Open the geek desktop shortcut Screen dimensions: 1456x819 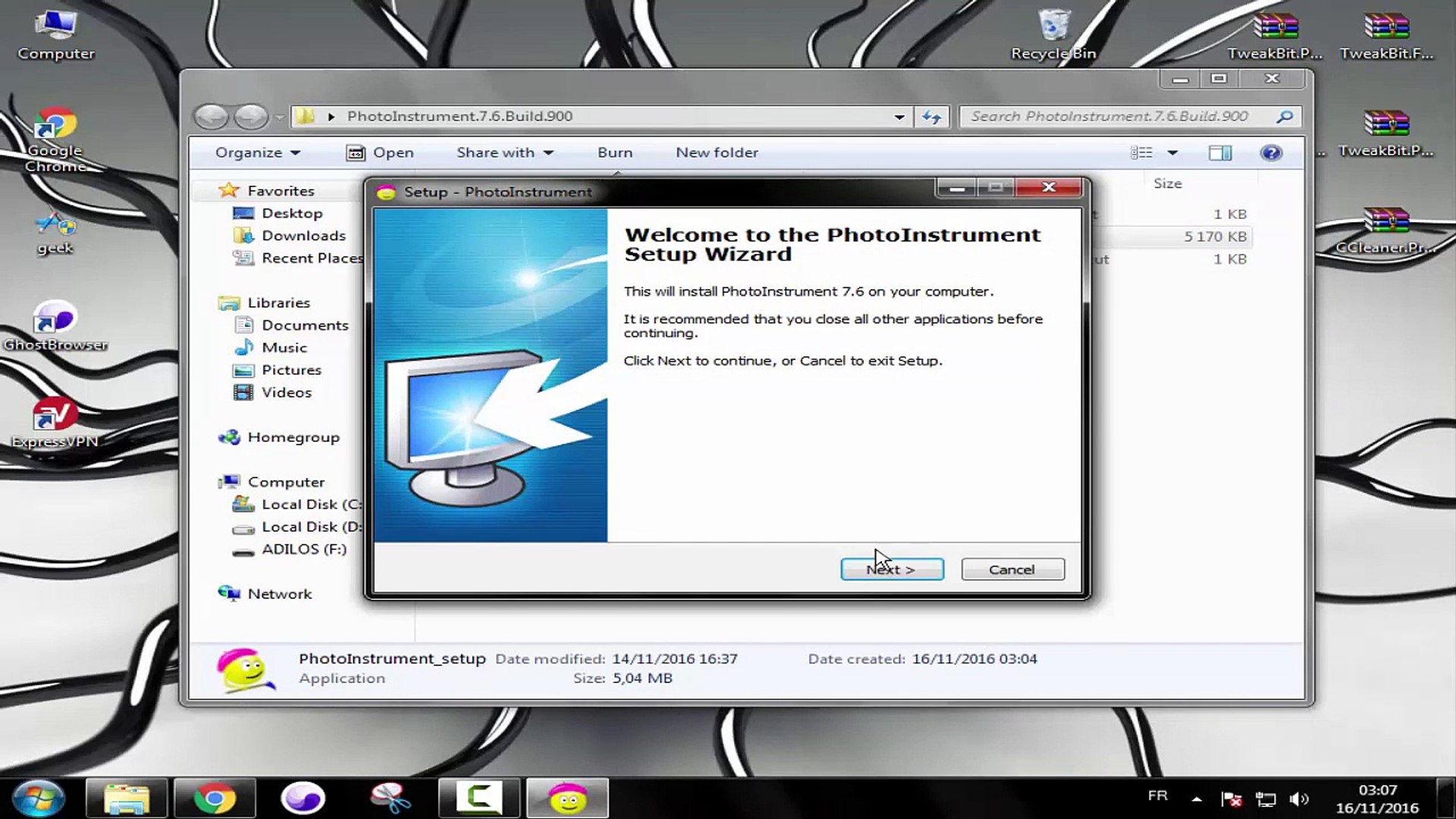pyautogui.click(x=55, y=233)
